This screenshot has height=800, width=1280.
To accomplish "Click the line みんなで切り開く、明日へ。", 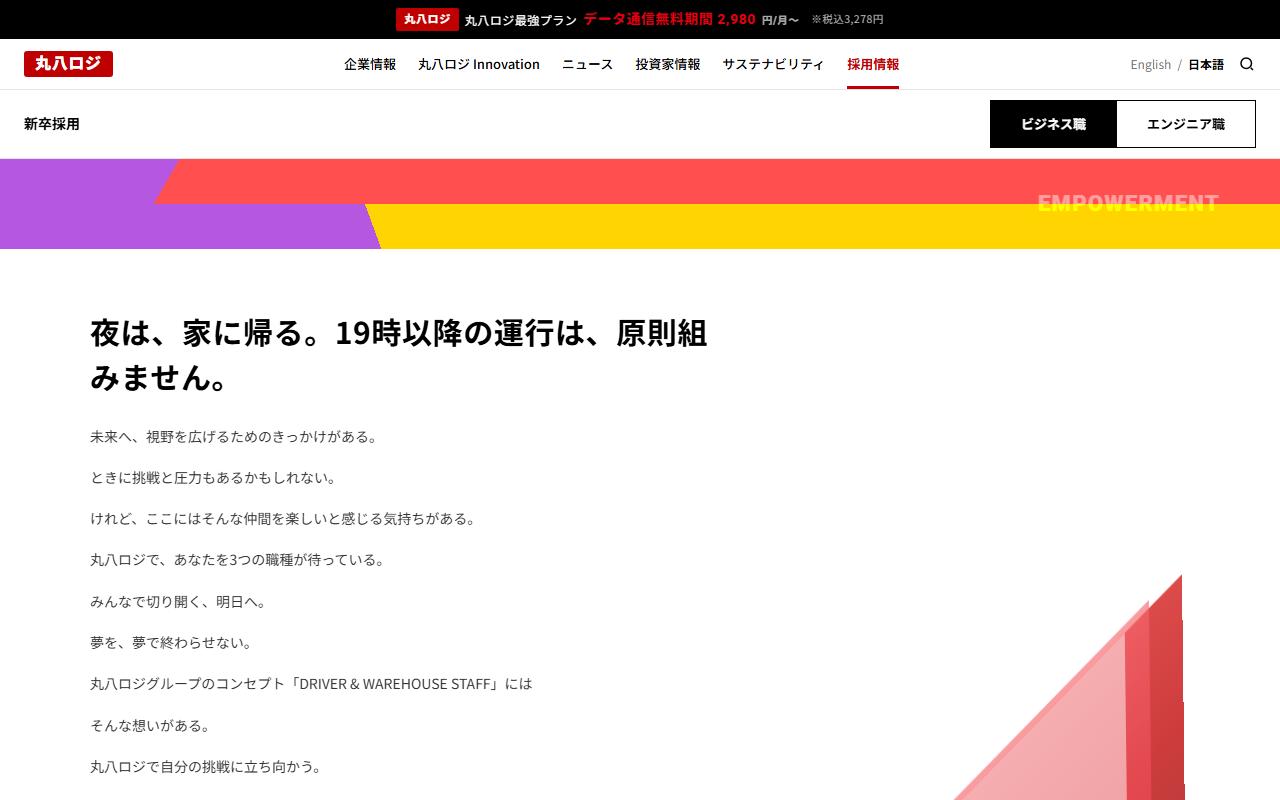I will 179,602.
